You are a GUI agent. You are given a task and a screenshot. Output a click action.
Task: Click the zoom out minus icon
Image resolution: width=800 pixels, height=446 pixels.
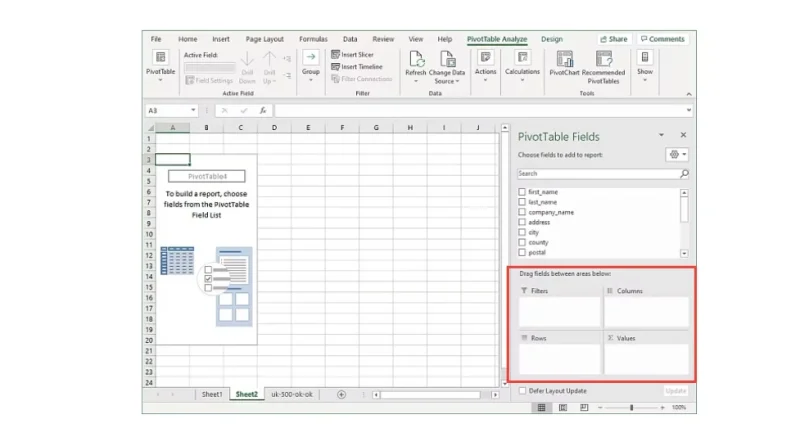tap(600, 407)
